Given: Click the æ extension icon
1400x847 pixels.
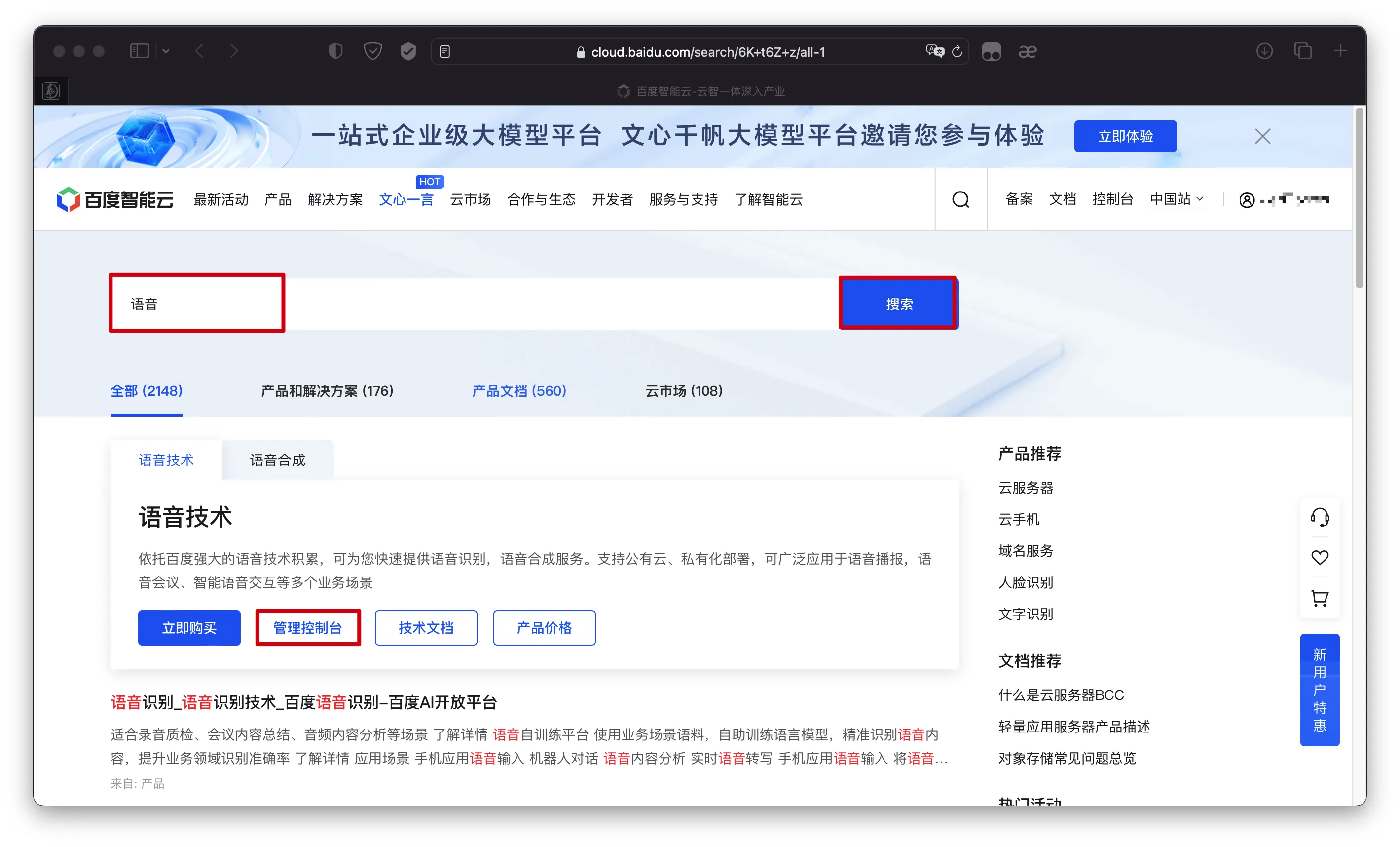Looking at the screenshot, I should pos(1027,52).
